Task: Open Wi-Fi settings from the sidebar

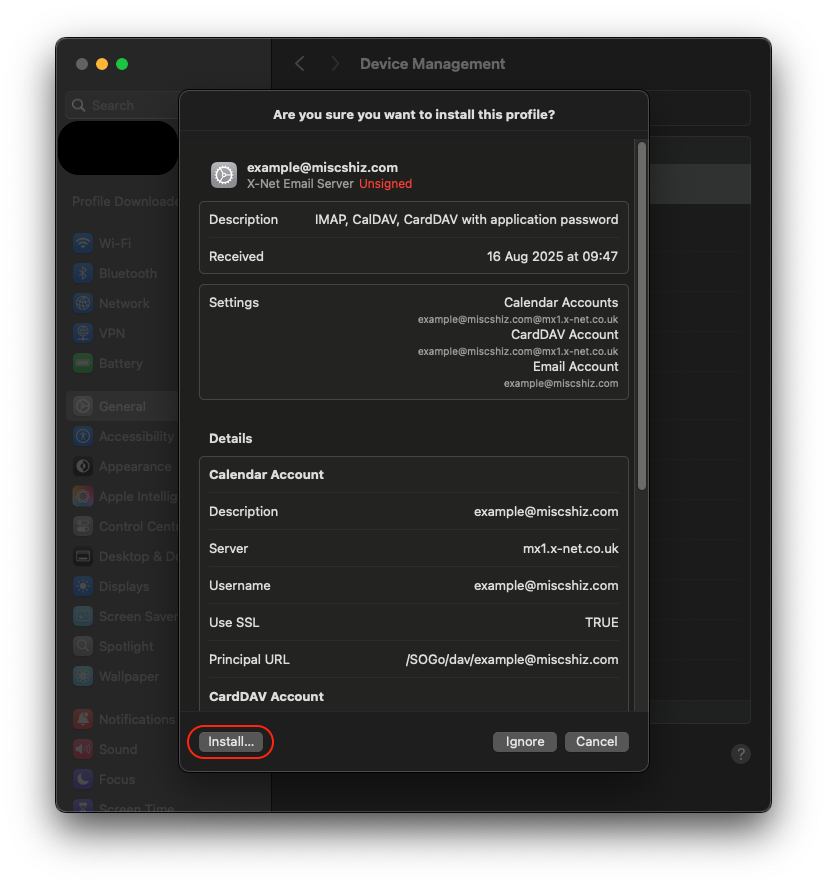Action: pos(82,243)
